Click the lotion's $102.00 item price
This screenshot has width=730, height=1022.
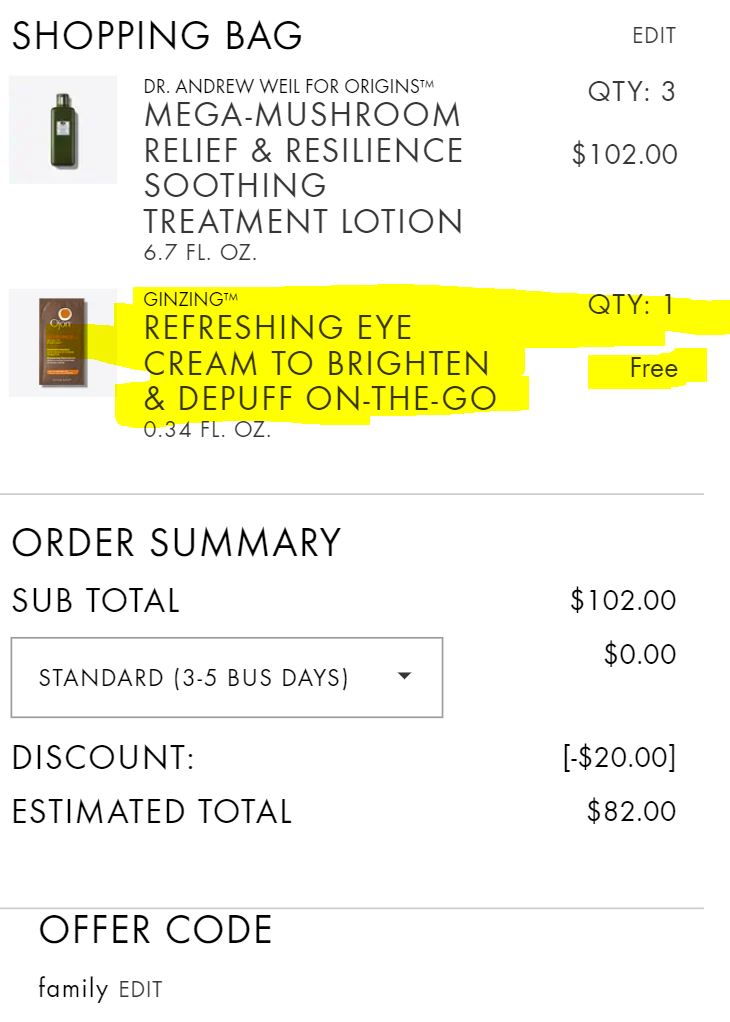624,155
